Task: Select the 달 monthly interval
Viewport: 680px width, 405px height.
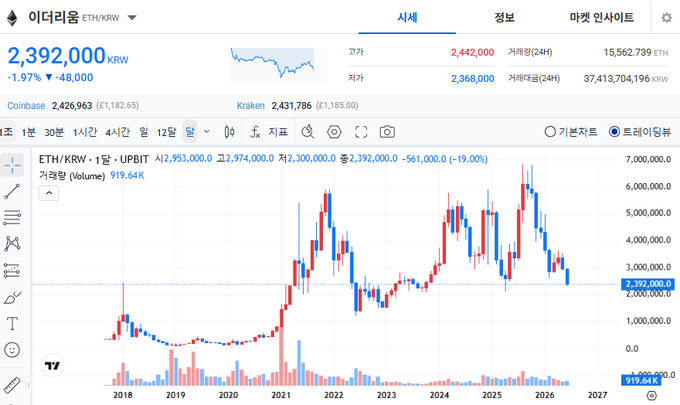Action: 190,131
